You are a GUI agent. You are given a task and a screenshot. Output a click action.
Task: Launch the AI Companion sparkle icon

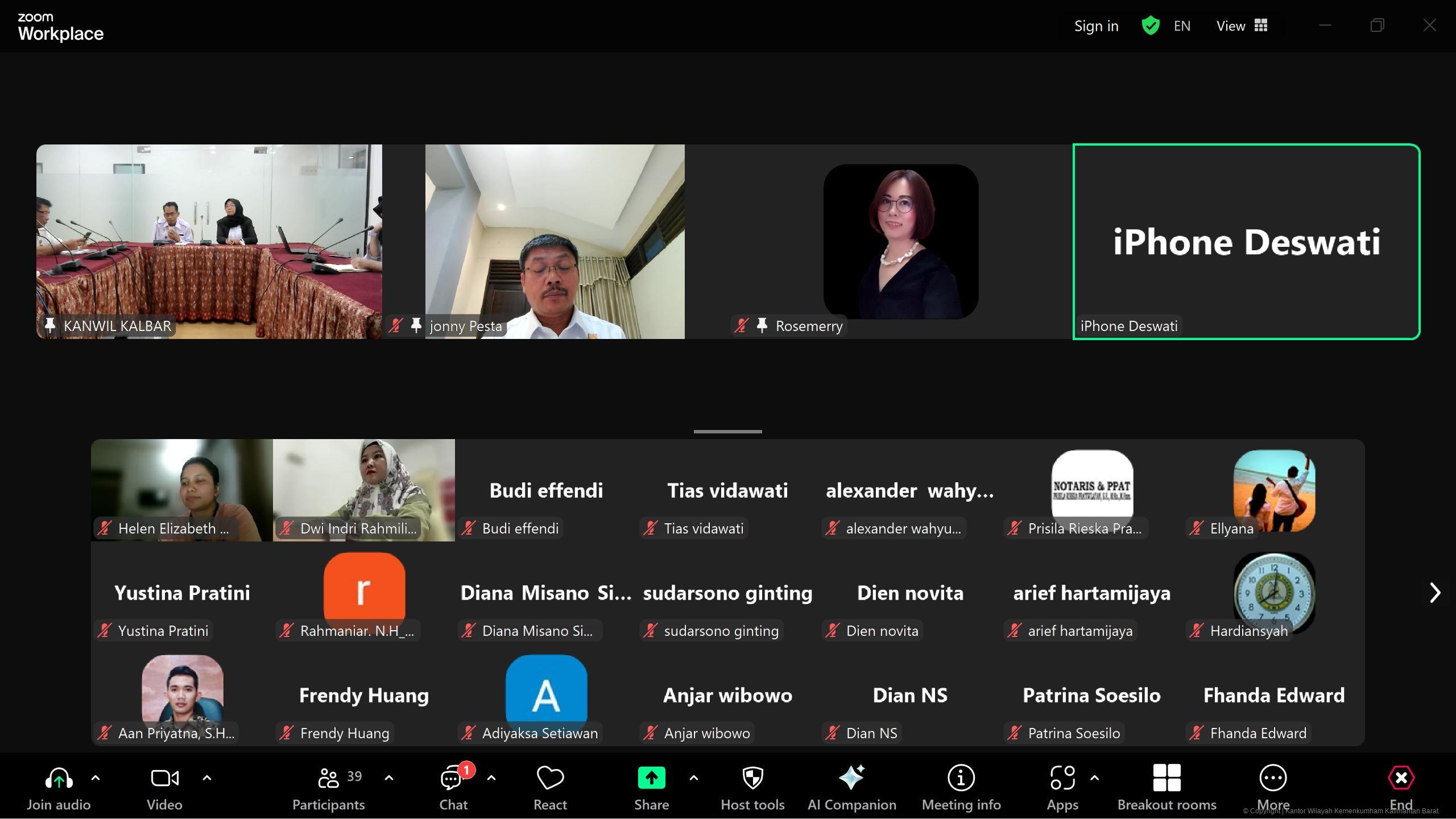point(851,777)
